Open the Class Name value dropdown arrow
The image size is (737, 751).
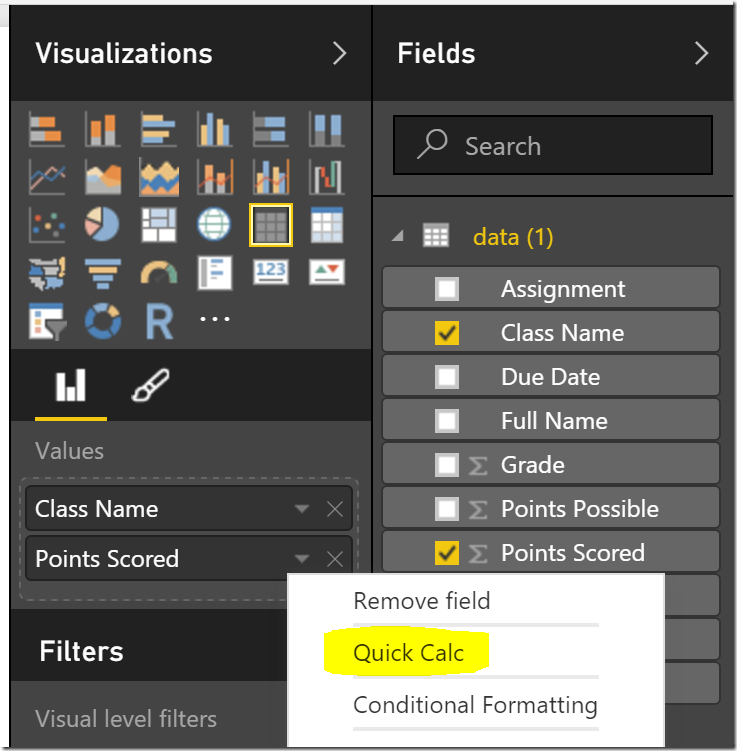pyautogui.click(x=301, y=509)
